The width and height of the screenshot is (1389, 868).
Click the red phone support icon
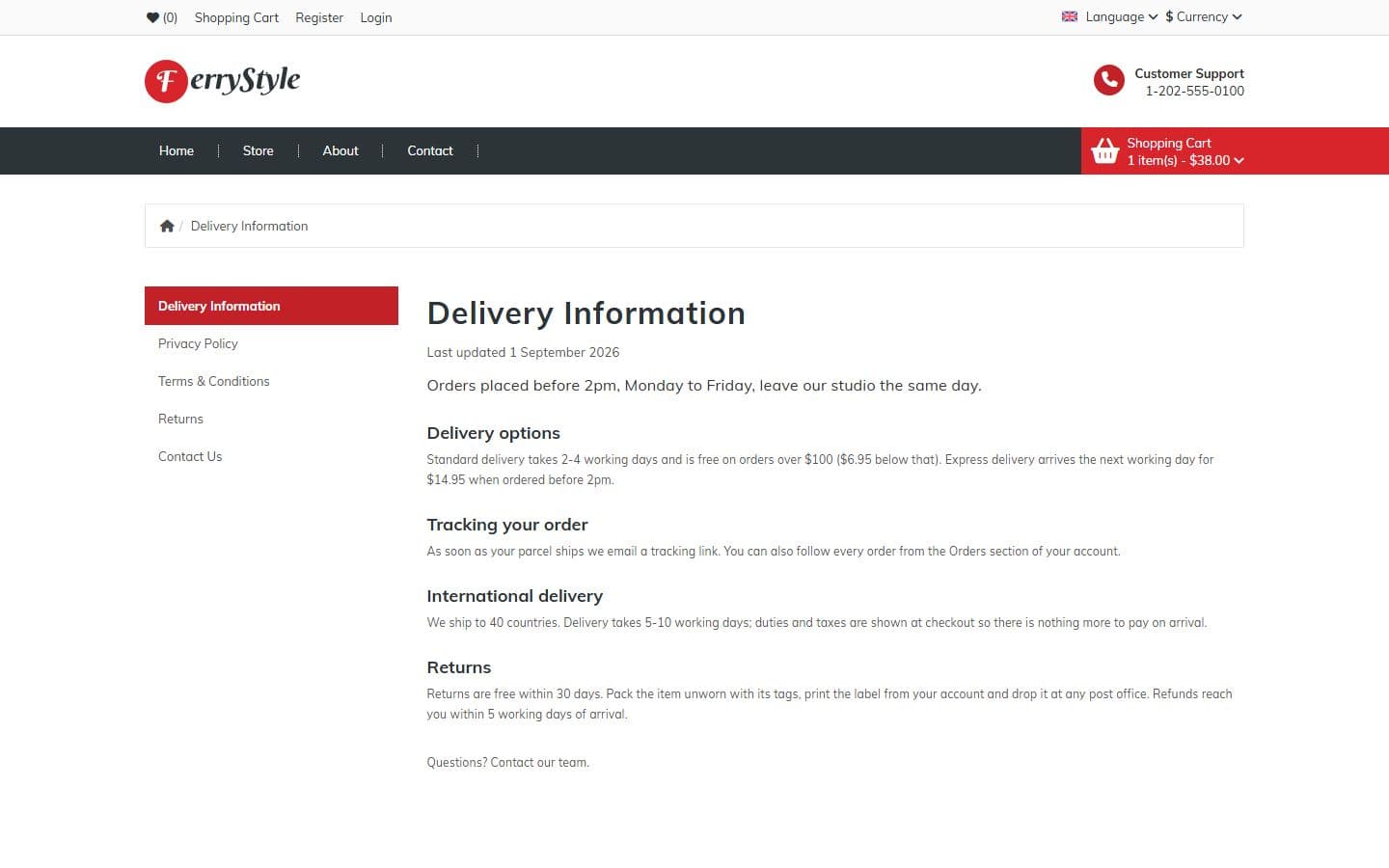(x=1109, y=80)
